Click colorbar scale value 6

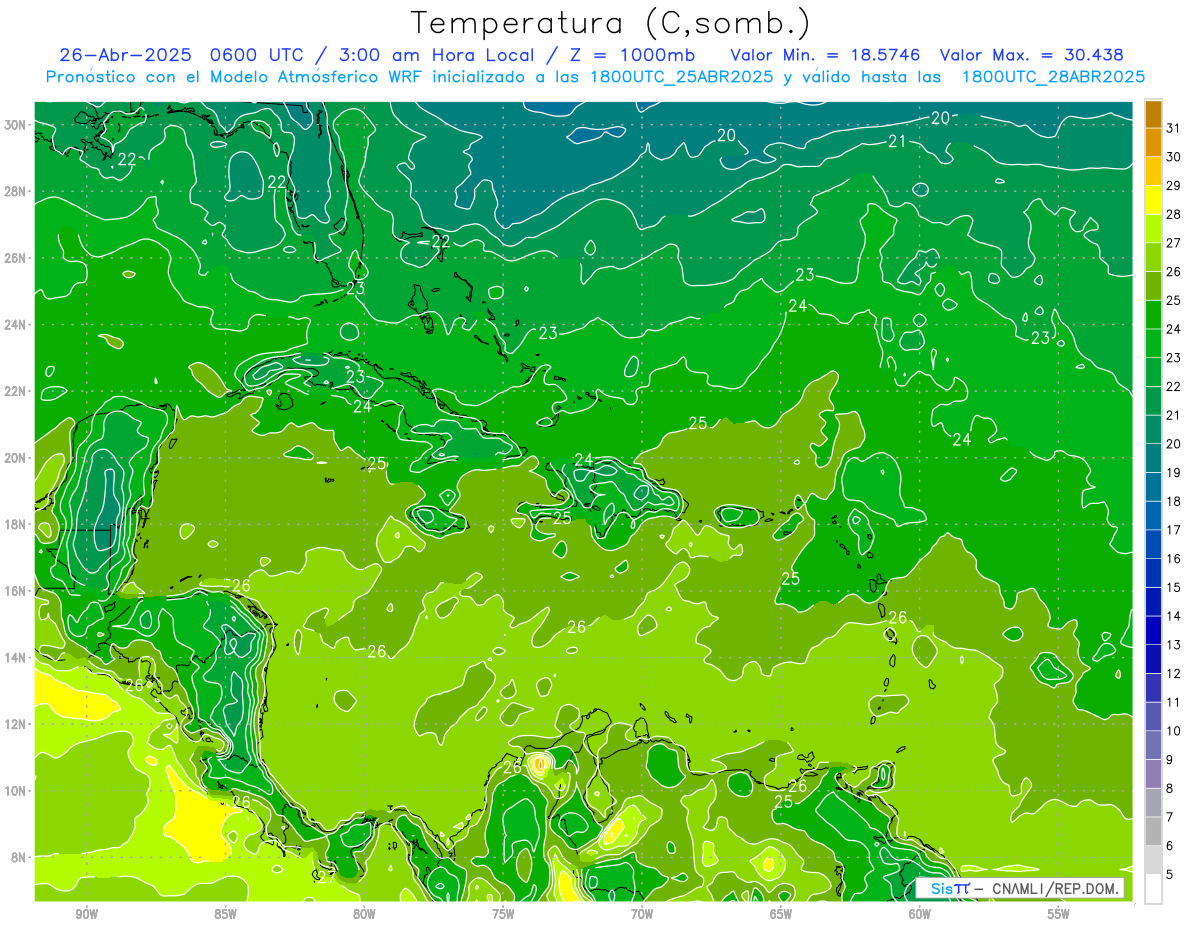(1170, 846)
